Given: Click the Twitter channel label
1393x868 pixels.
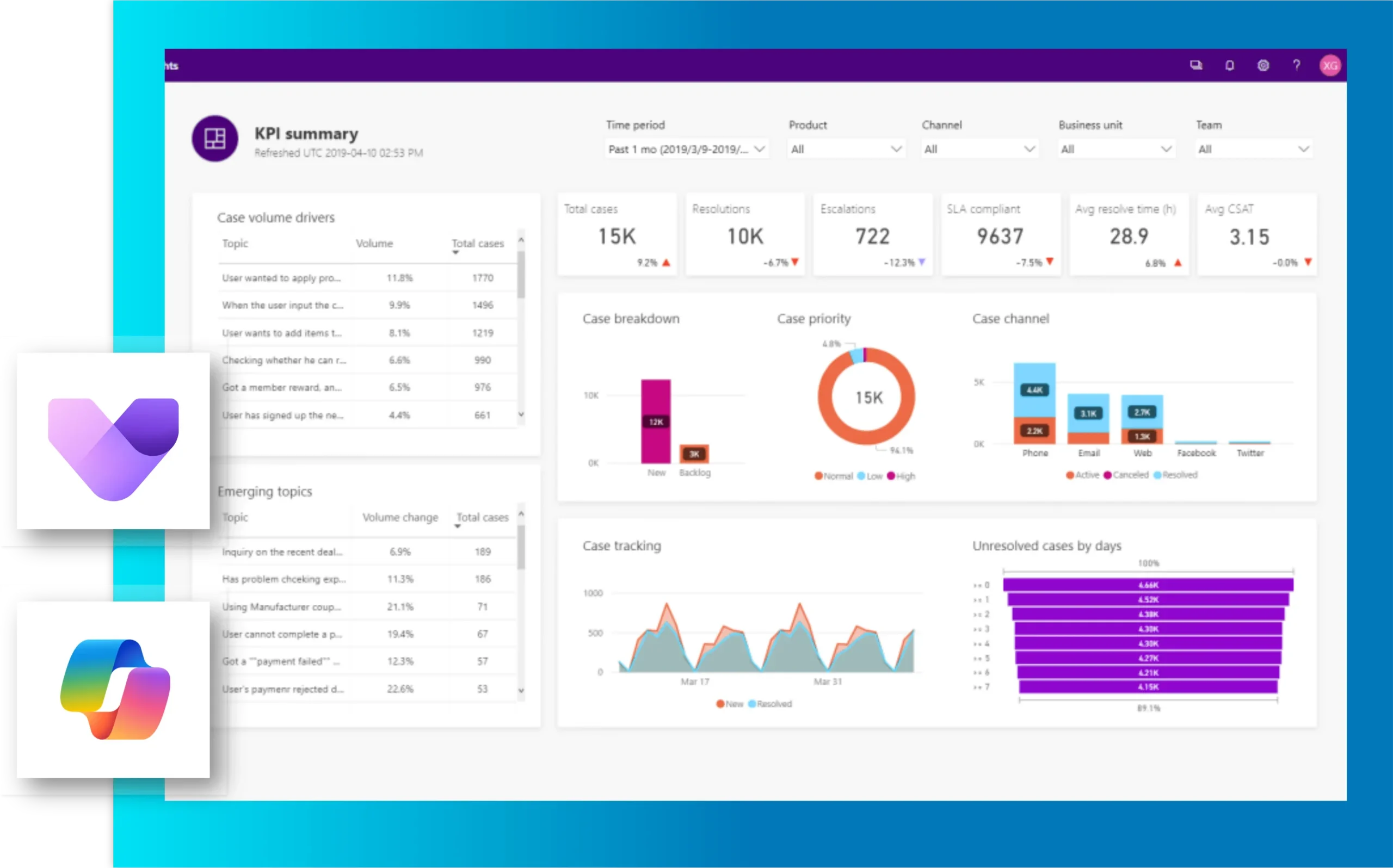Looking at the screenshot, I should point(1250,453).
